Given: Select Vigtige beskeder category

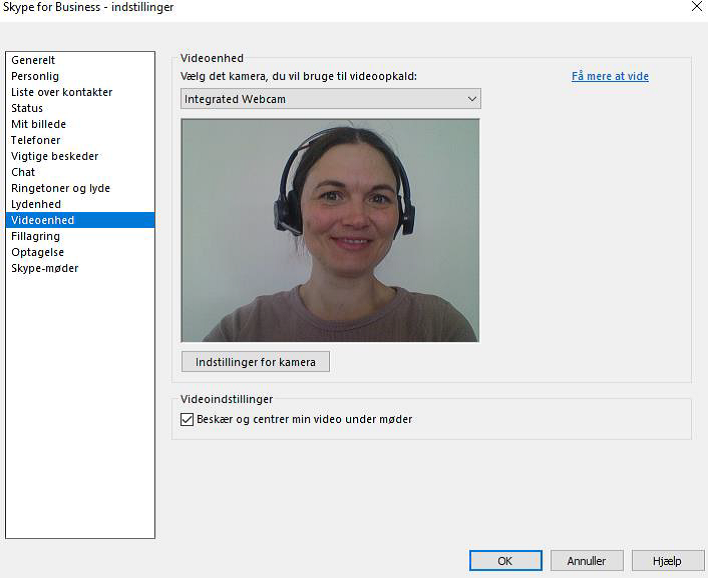Looking at the screenshot, I should pyautogui.click(x=80, y=156).
